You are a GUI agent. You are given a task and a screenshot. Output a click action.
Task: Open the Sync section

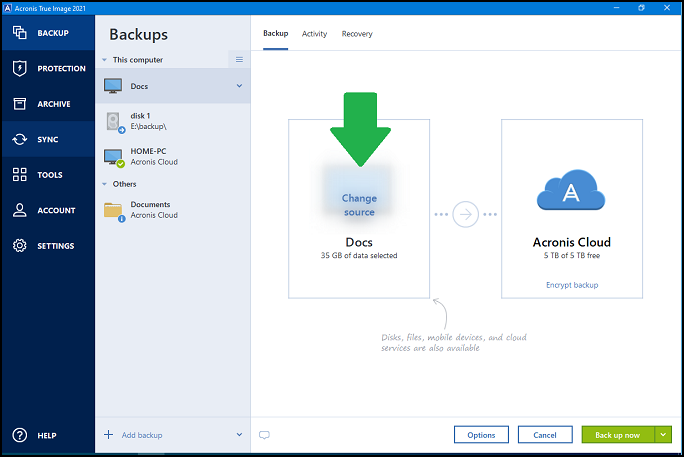tap(47, 139)
